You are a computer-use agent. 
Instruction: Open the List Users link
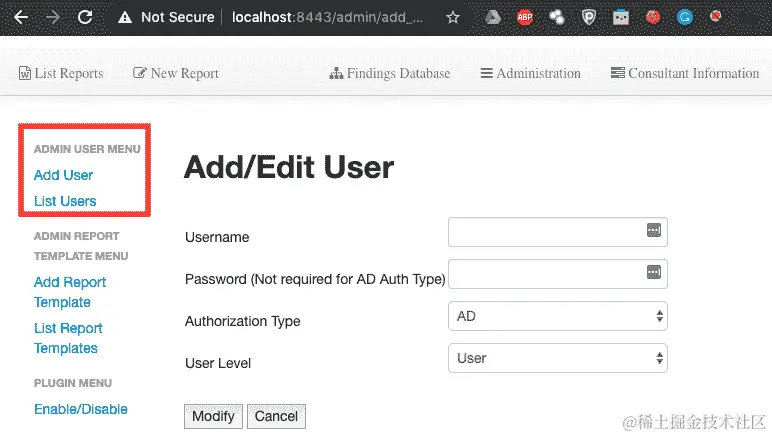(65, 201)
